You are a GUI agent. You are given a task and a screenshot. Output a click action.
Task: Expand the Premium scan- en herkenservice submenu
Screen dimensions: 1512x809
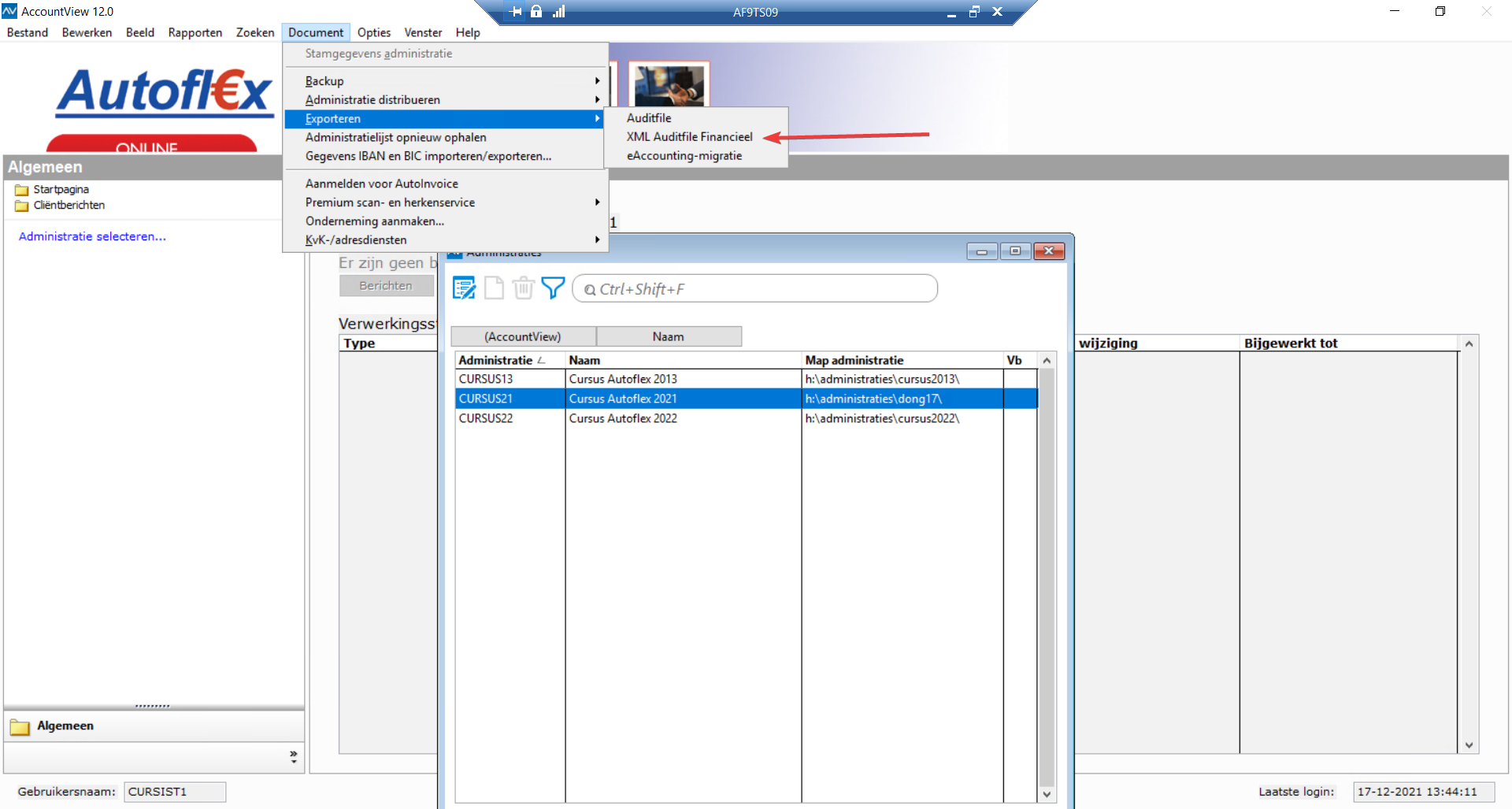(447, 202)
